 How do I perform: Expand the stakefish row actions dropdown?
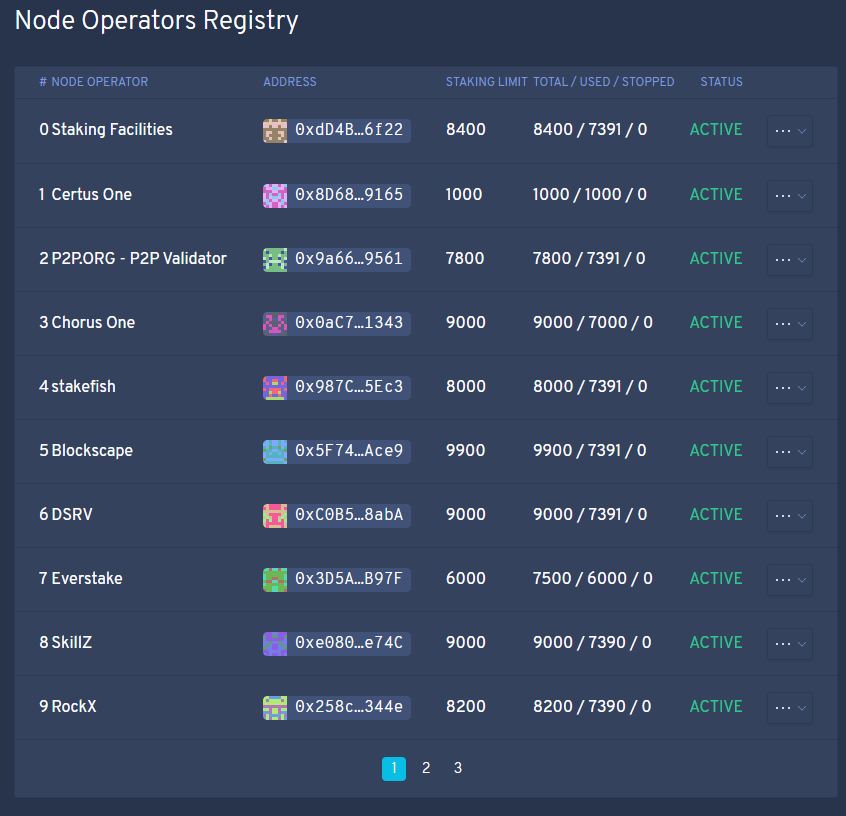click(x=790, y=387)
